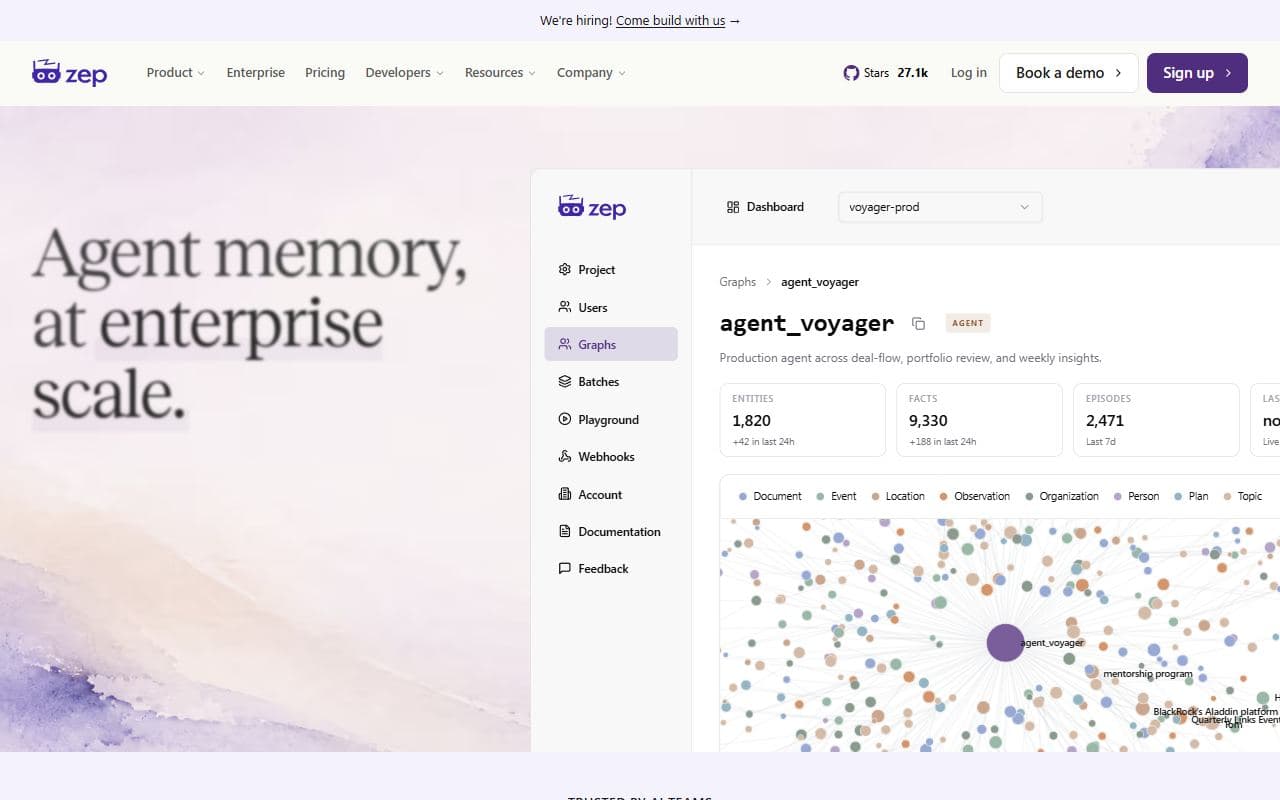Click the mentorship program node label
Screen dimensions: 1280x800
(1148, 674)
